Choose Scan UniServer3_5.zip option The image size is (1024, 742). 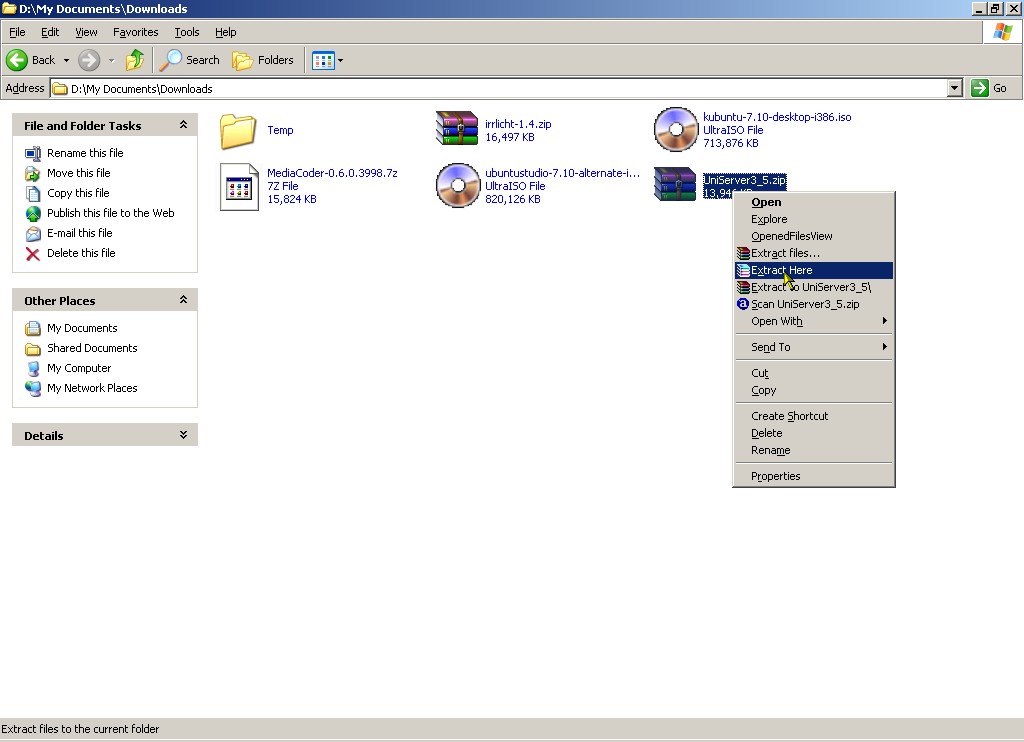(x=814, y=304)
